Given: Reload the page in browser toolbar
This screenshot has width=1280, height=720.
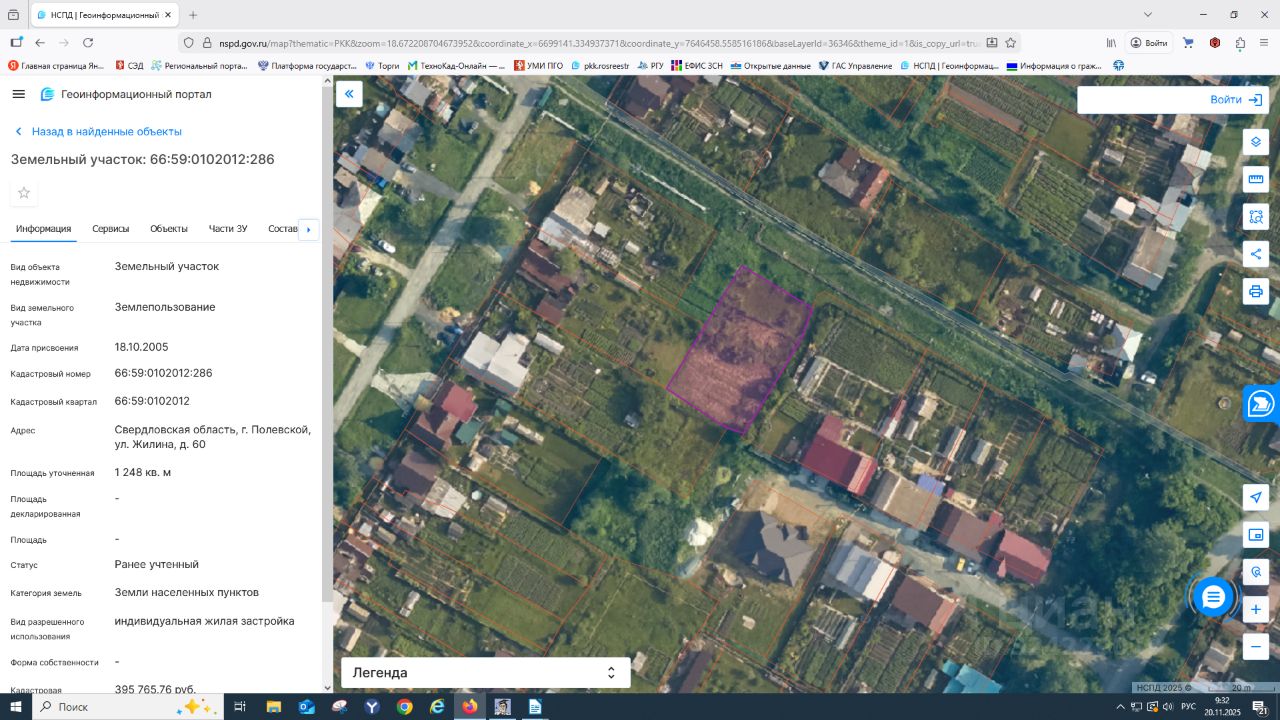Looking at the screenshot, I should [88, 43].
